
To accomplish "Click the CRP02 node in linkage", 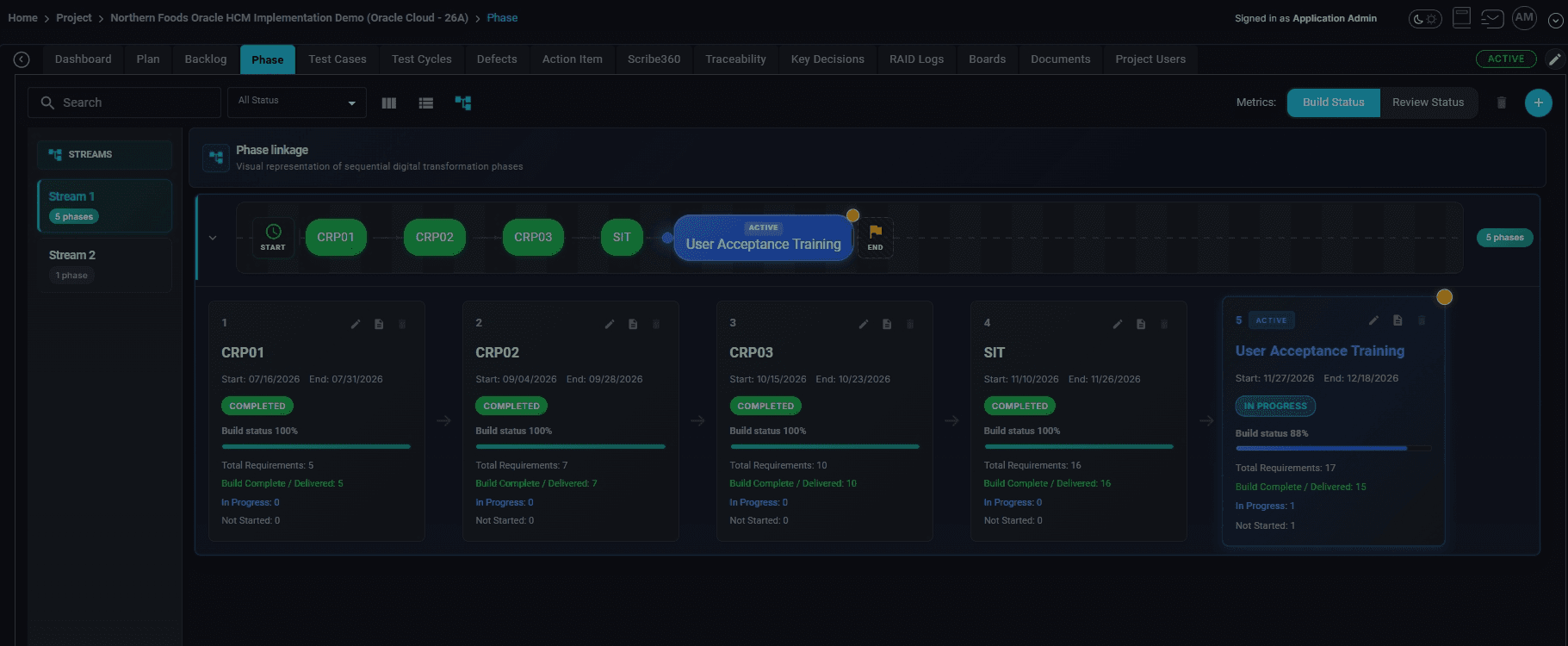I will click(435, 238).
